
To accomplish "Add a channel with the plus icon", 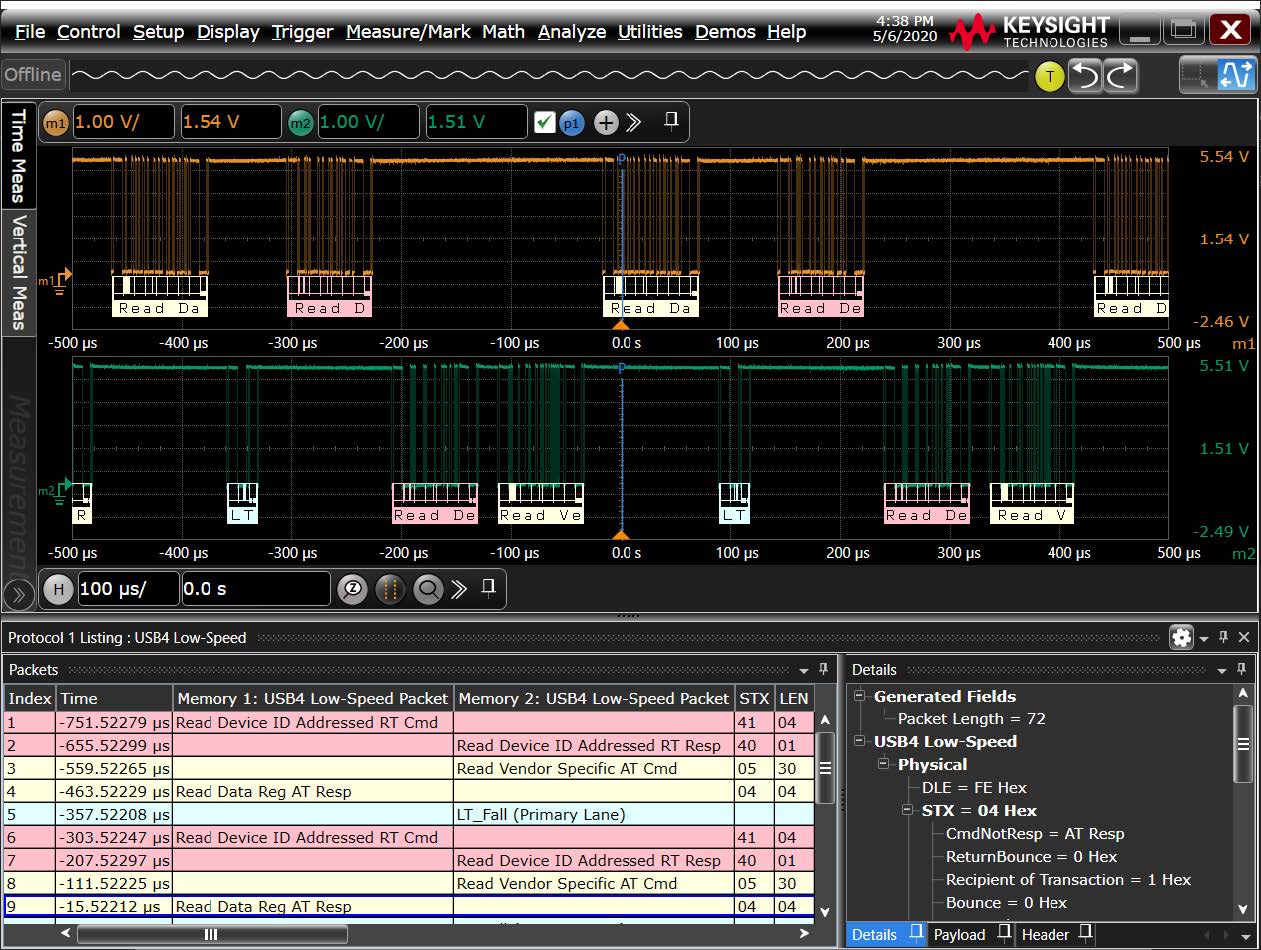I will [606, 122].
